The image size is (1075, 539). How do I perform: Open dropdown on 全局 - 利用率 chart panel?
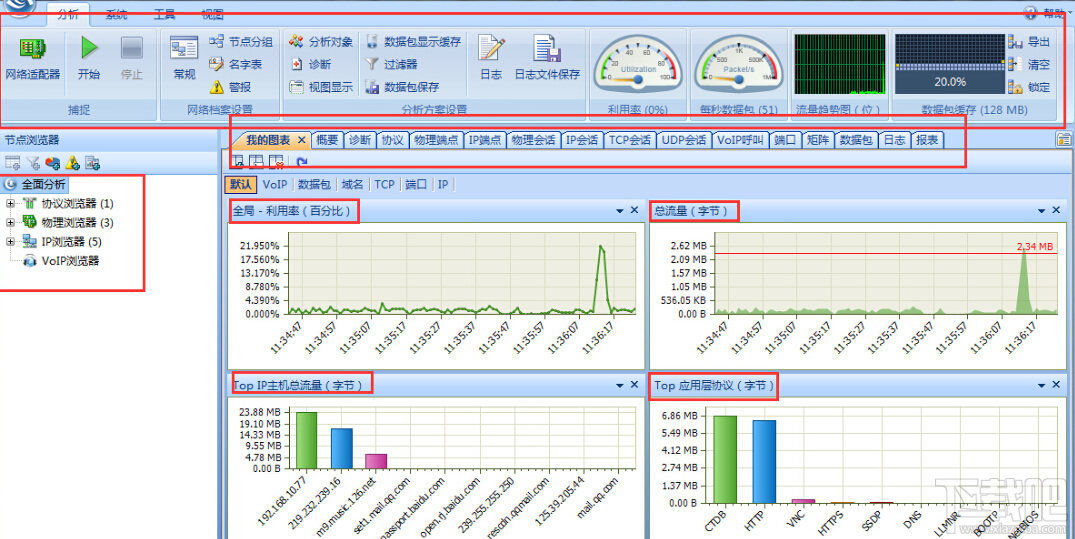pos(620,211)
